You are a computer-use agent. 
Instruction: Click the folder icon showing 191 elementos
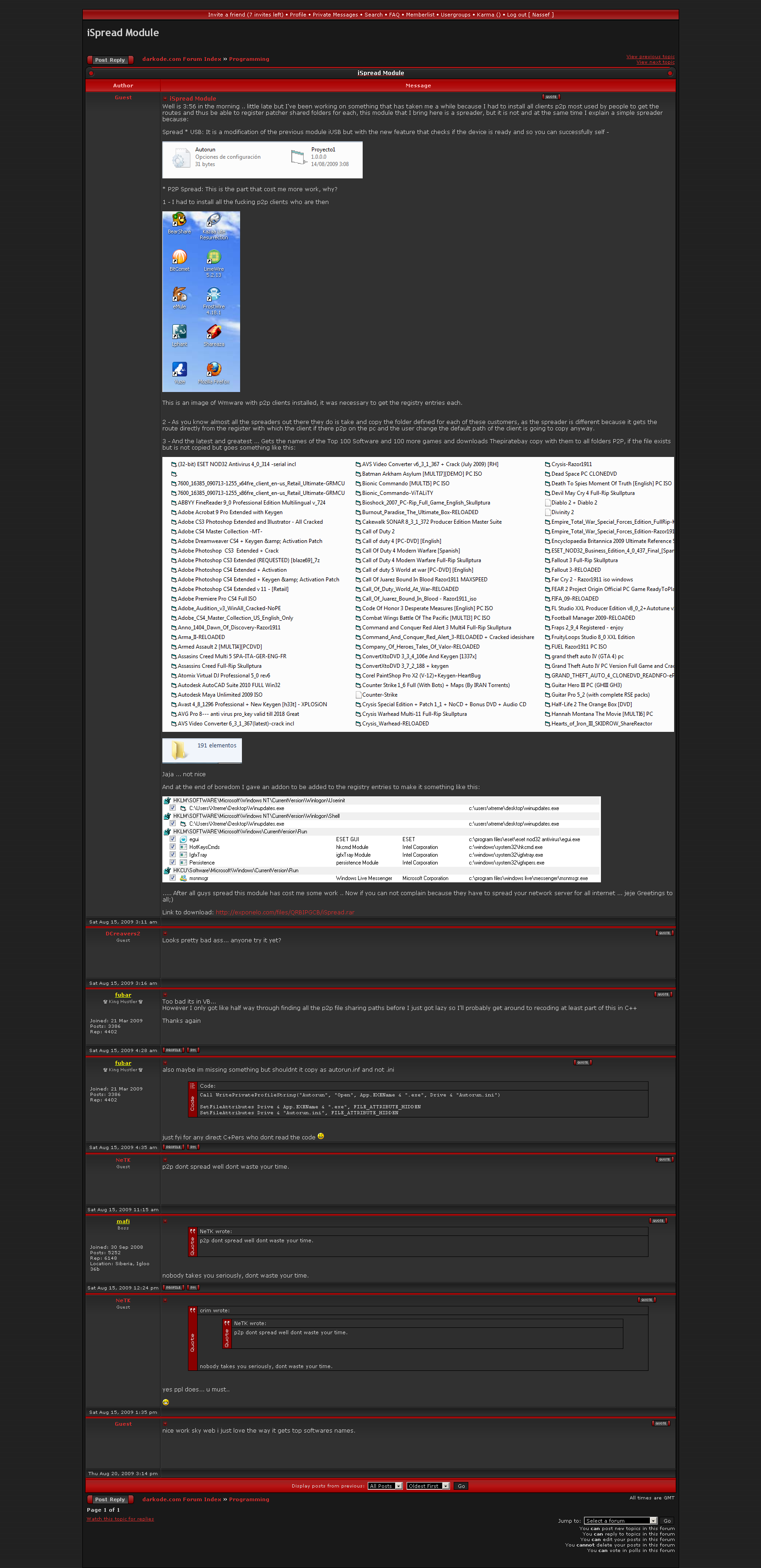(178, 750)
